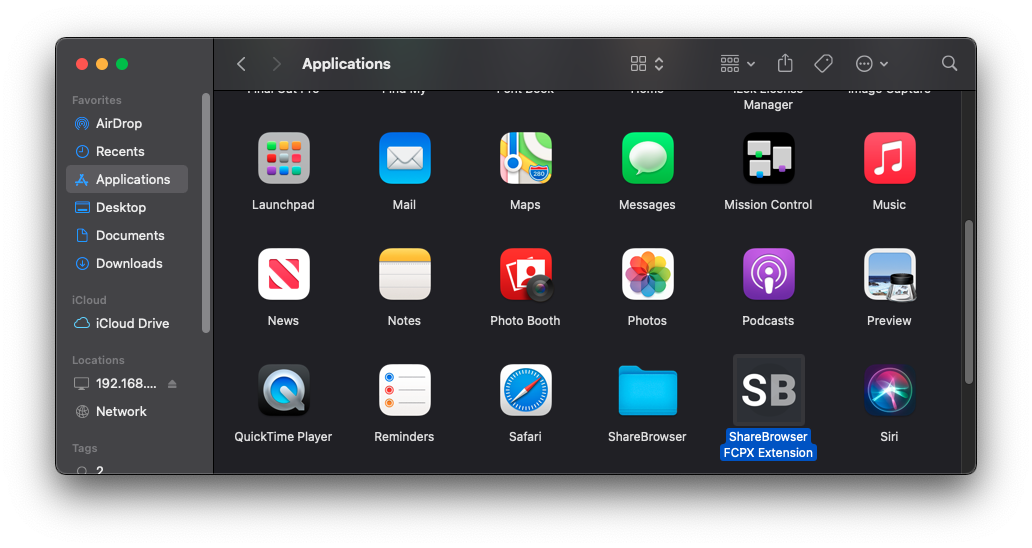1032x548 pixels.
Task: Click the Favorites section header
Action: [x=97, y=100]
